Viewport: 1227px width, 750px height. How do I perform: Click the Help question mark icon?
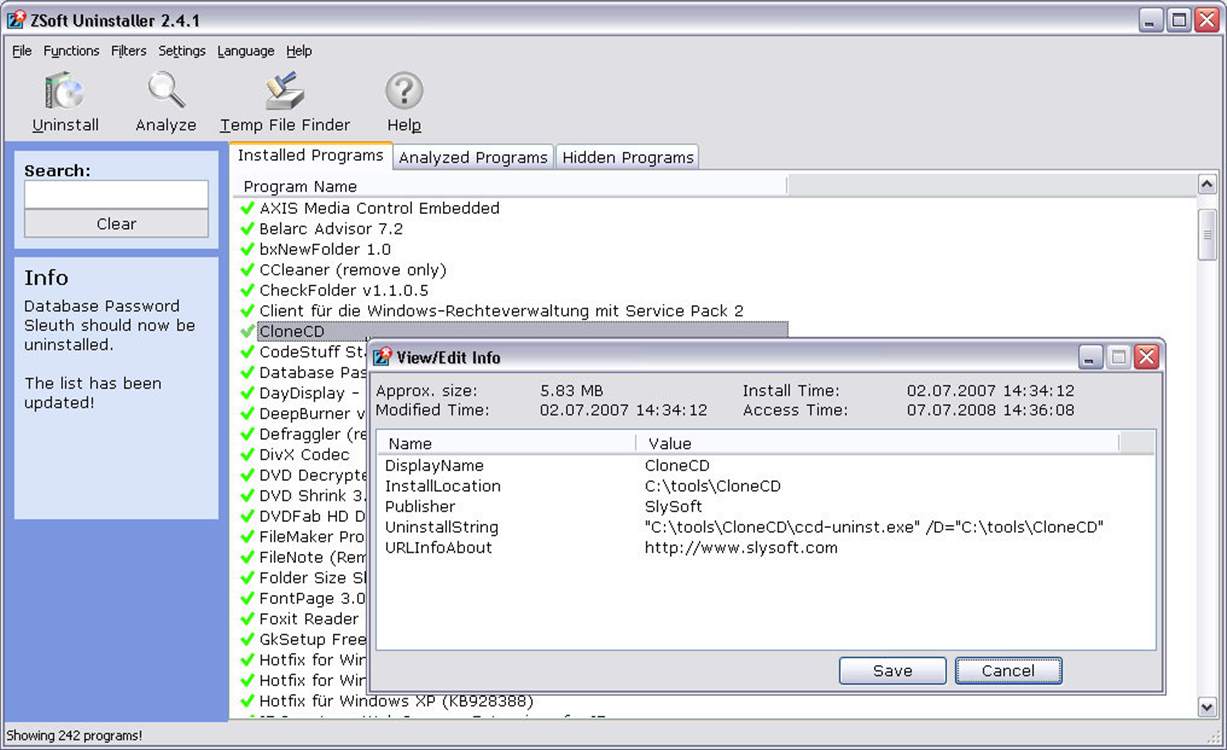(x=404, y=91)
